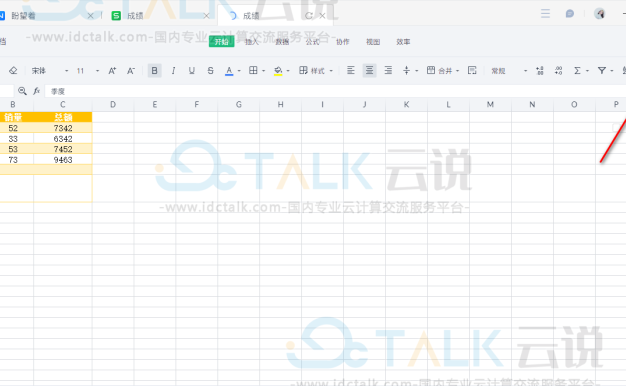Toggle Underline formatting button
Viewport: 626px width, 386px height.
(192, 71)
